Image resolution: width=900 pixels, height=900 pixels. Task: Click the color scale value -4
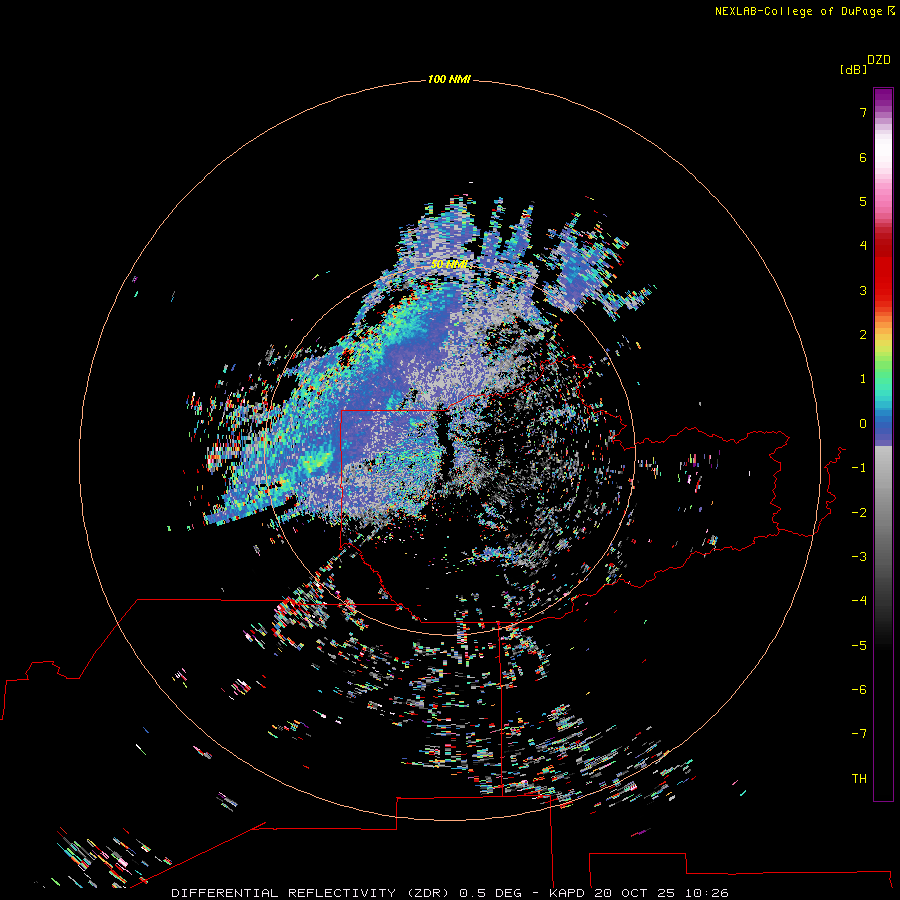click(859, 601)
